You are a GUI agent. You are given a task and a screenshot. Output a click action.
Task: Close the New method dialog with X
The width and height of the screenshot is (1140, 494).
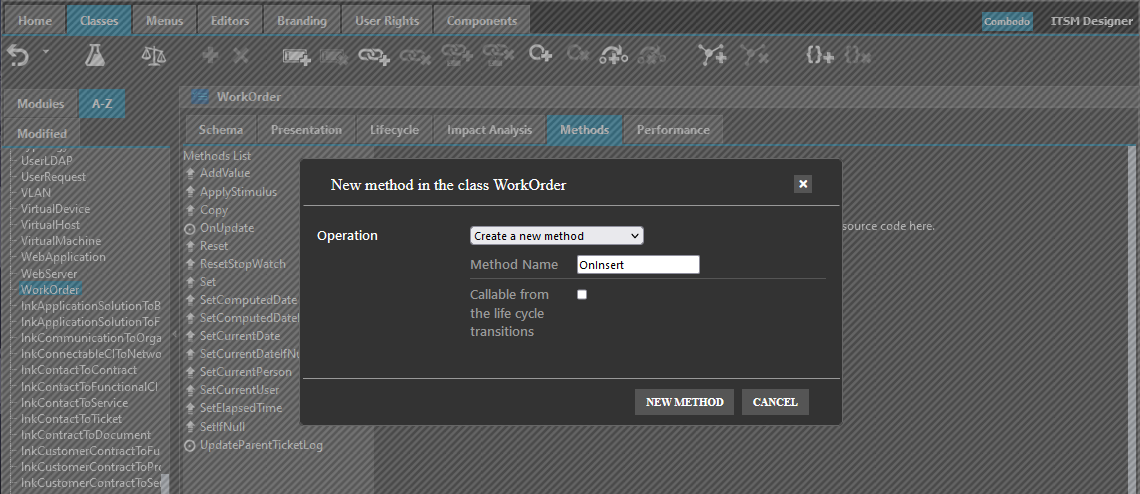802,184
